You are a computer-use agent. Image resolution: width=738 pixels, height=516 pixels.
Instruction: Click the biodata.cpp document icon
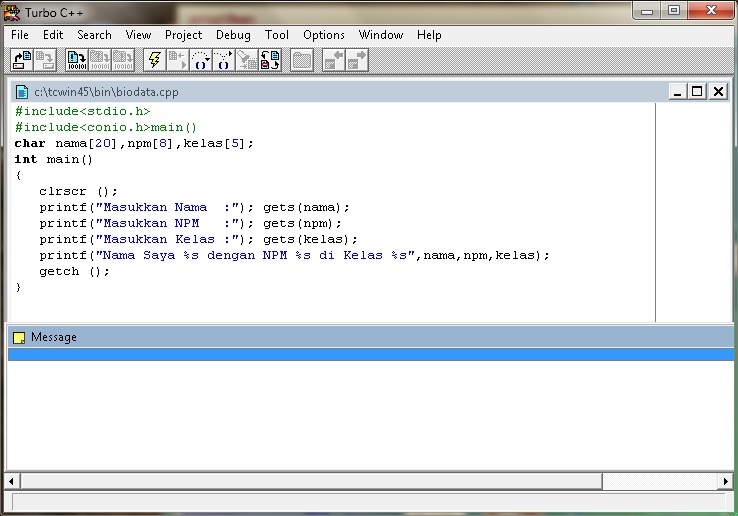(22, 92)
